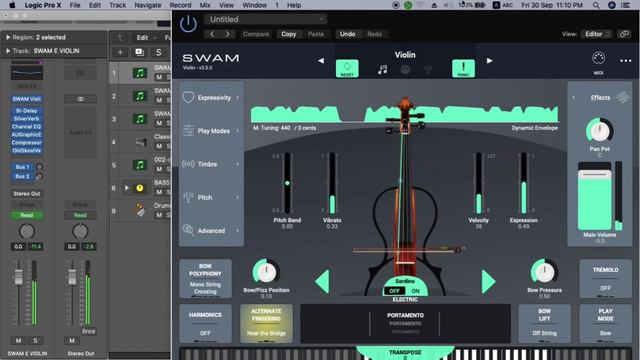Click the green Panic exclamation button
This screenshot has height=360, width=640.
tap(463, 68)
